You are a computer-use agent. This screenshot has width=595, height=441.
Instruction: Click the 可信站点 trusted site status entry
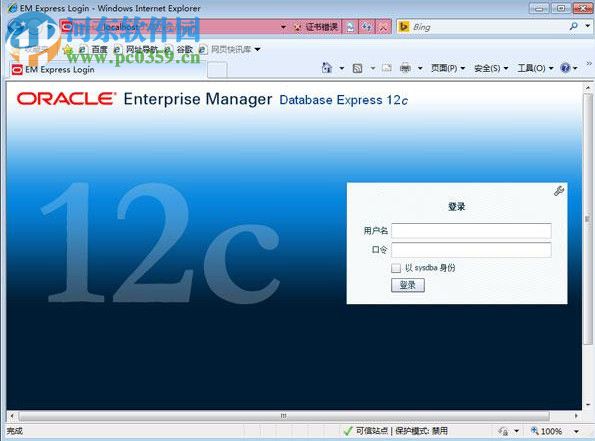point(371,431)
